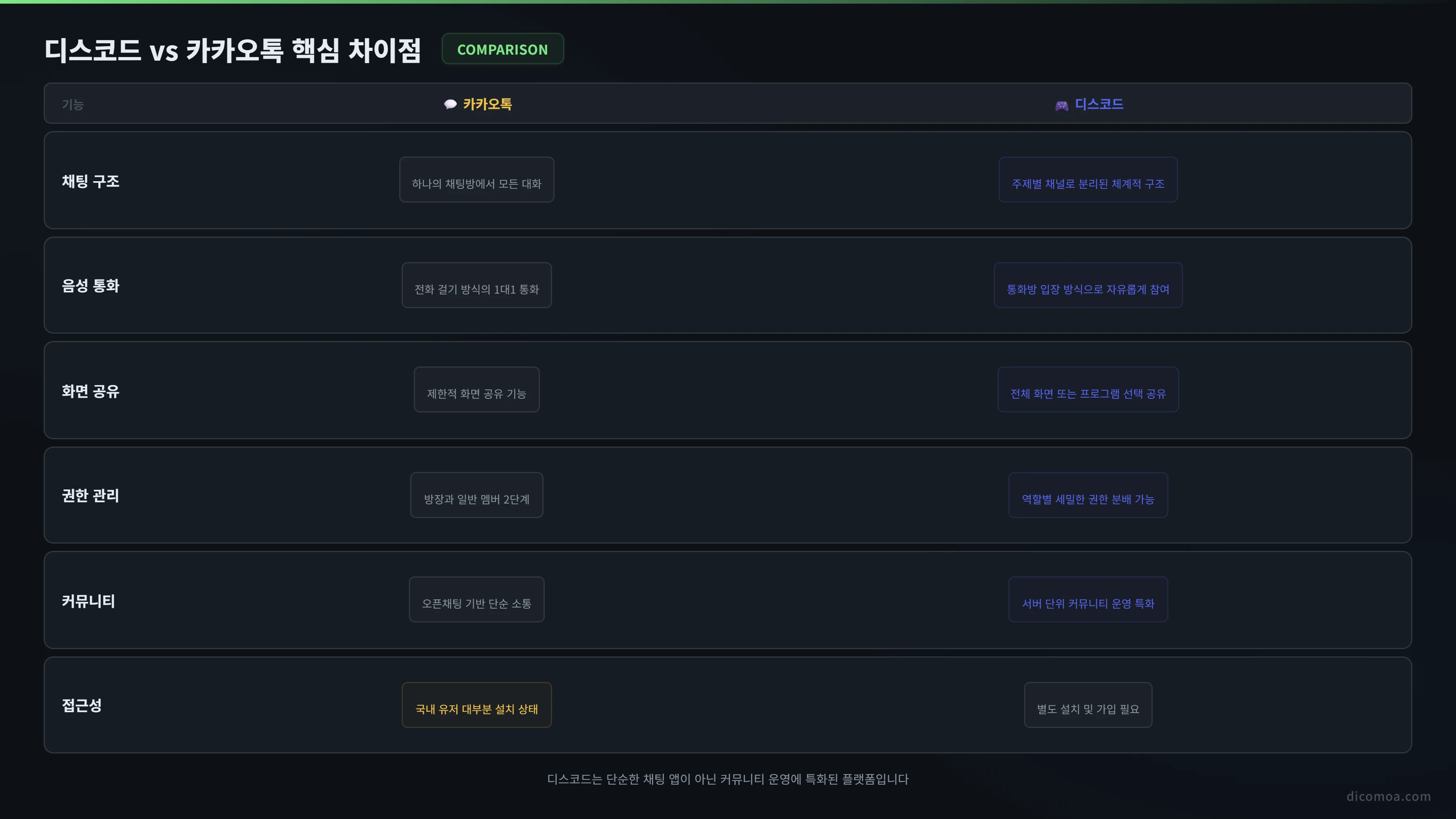Viewport: 1456px width, 819px height.
Task: Click the Discord game controller icon
Action: (x=1062, y=106)
